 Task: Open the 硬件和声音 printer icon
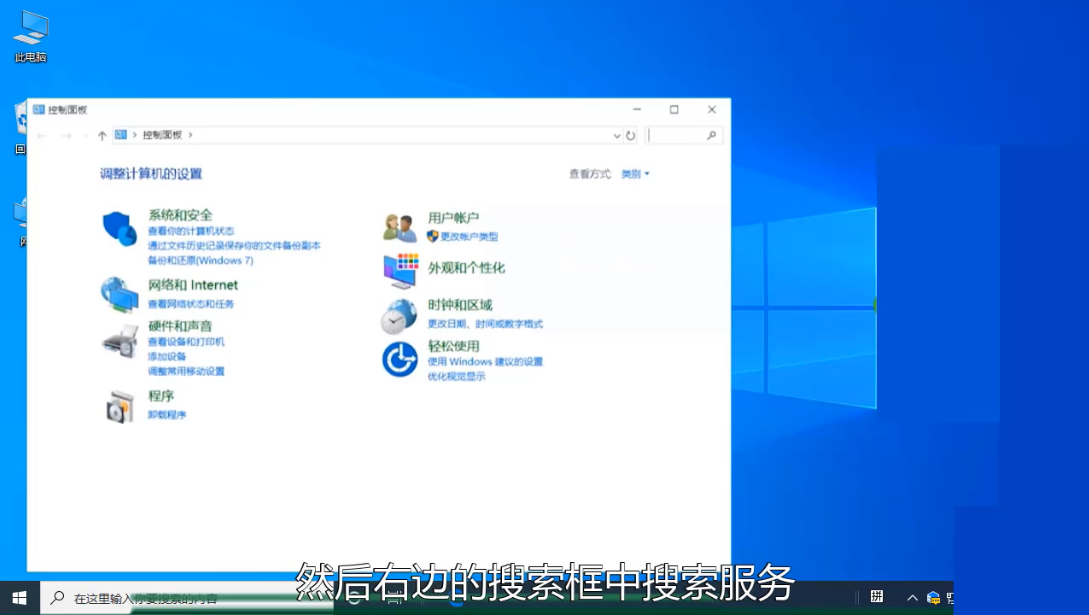[119, 342]
